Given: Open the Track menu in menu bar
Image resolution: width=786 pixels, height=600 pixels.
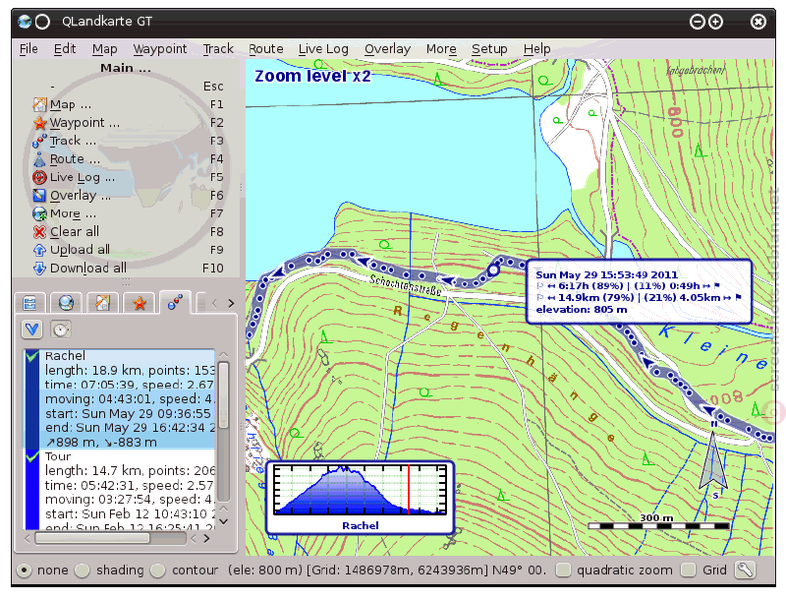Looking at the screenshot, I should (x=218, y=49).
